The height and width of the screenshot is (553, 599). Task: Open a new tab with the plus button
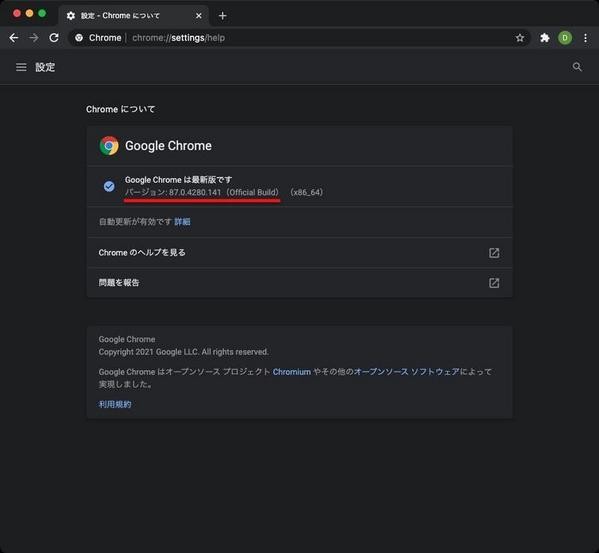[x=223, y=16]
